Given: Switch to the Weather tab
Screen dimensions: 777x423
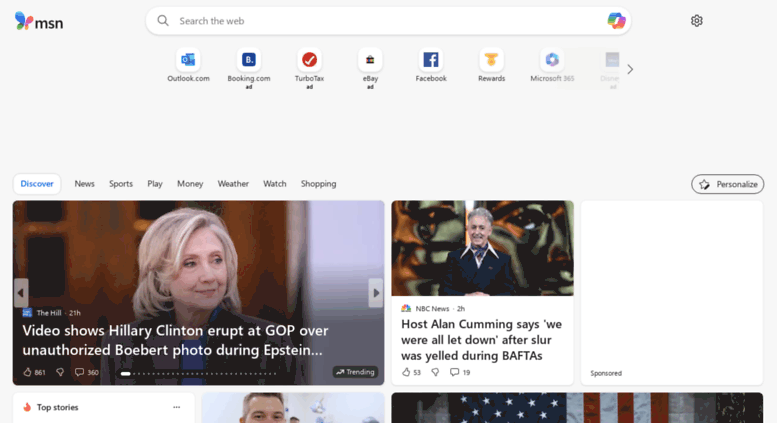Looking at the screenshot, I should pyautogui.click(x=233, y=184).
